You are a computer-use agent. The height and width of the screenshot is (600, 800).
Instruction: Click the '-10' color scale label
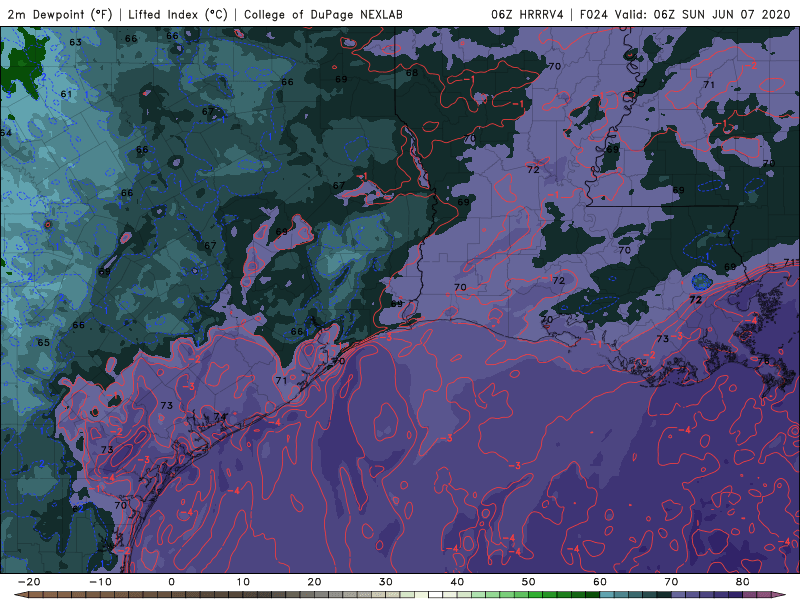tap(100, 582)
